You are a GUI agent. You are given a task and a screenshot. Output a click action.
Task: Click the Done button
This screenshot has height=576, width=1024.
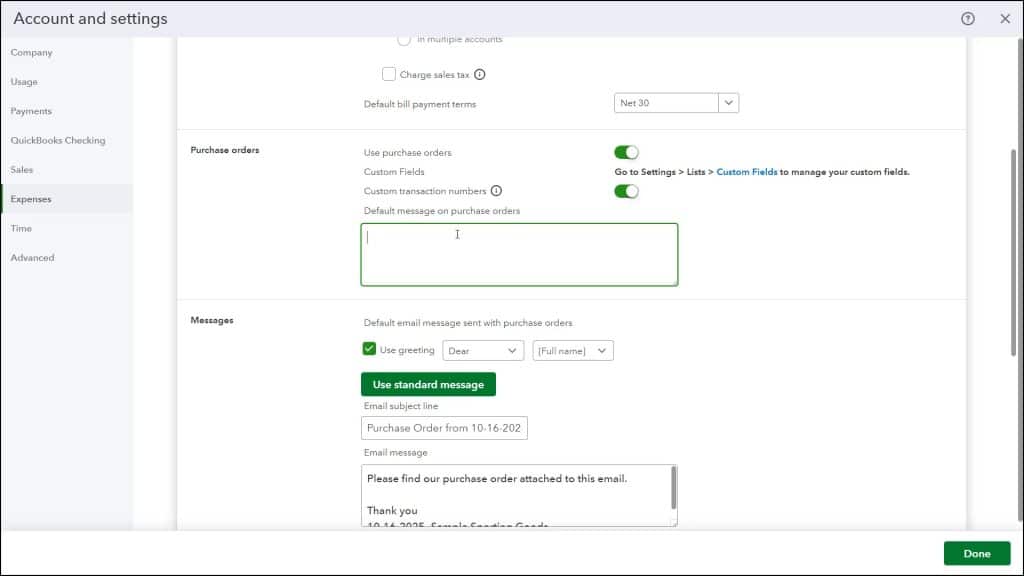click(975, 553)
